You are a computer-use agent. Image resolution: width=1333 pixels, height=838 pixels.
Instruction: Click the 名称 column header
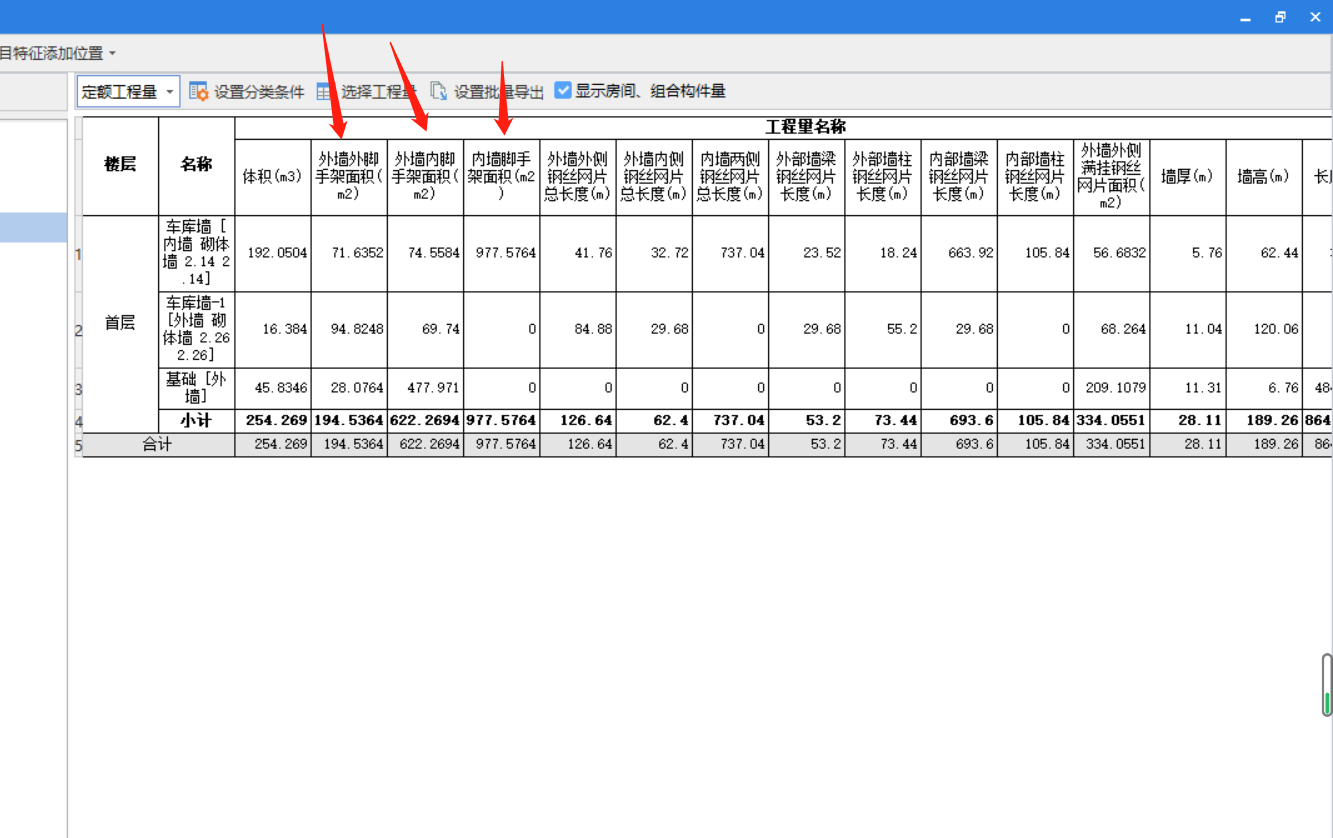tap(197, 165)
